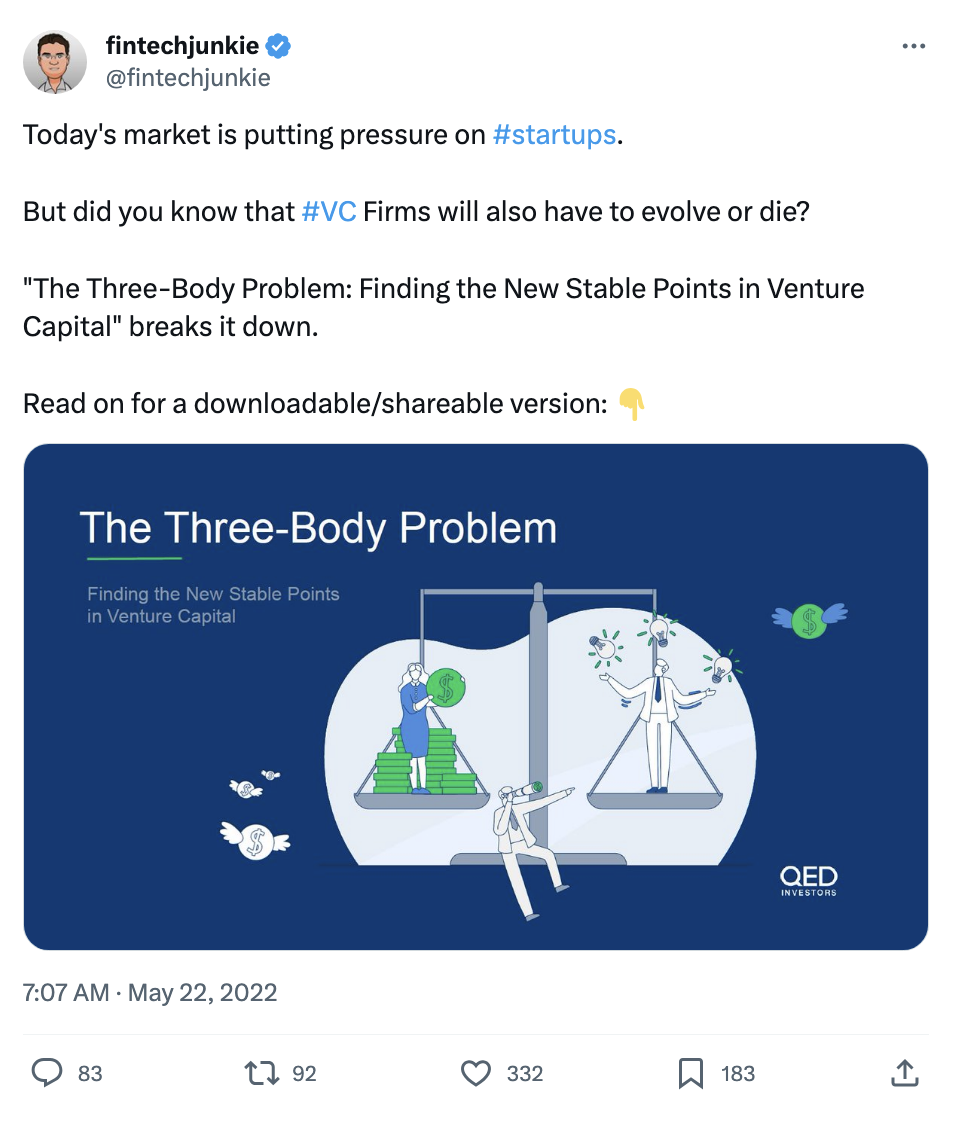The width and height of the screenshot is (954, 1122).
Task: Click the 92 reposts count
Action: click(304, 1074)
